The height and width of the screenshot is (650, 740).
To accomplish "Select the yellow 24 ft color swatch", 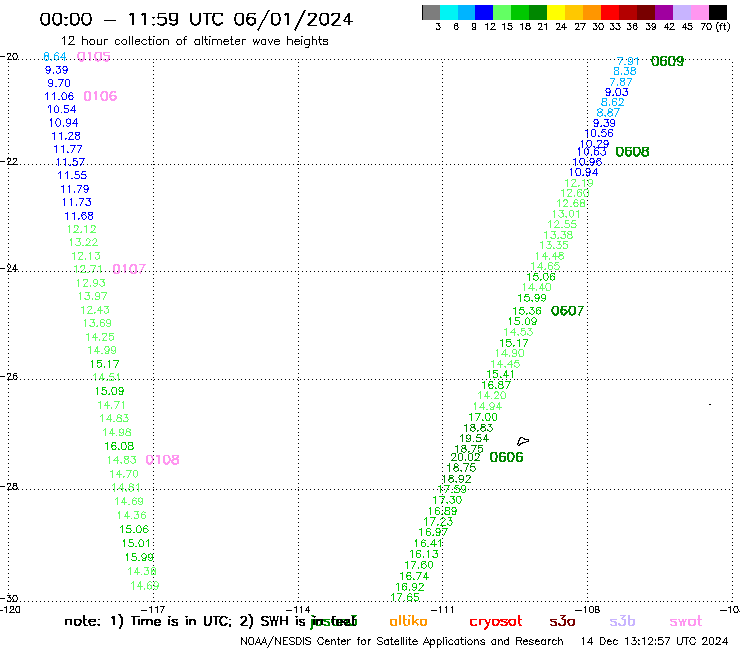I will point(556,12).
